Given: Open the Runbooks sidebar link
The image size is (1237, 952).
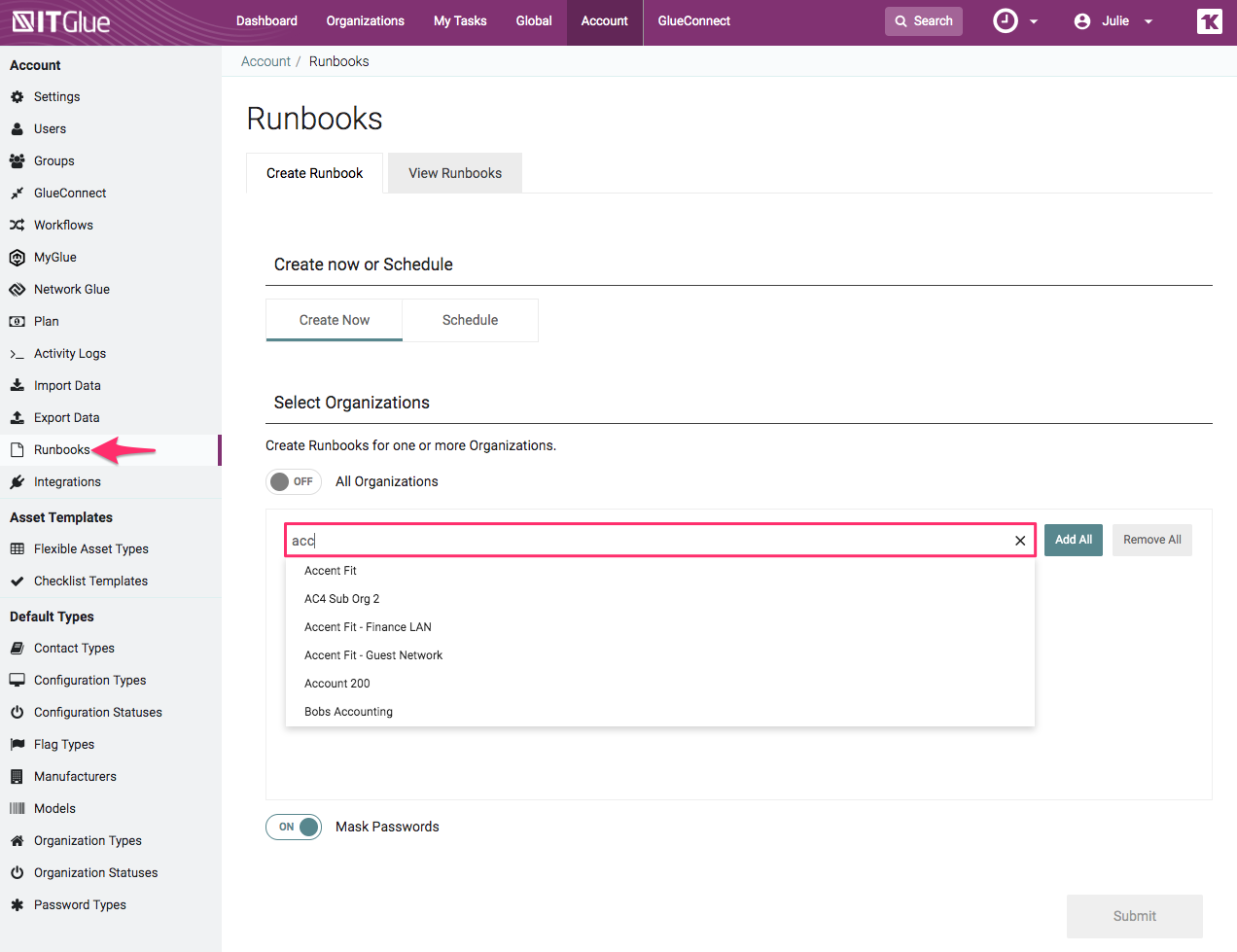Looking at the screenshot, I should (x=61, y=450).
